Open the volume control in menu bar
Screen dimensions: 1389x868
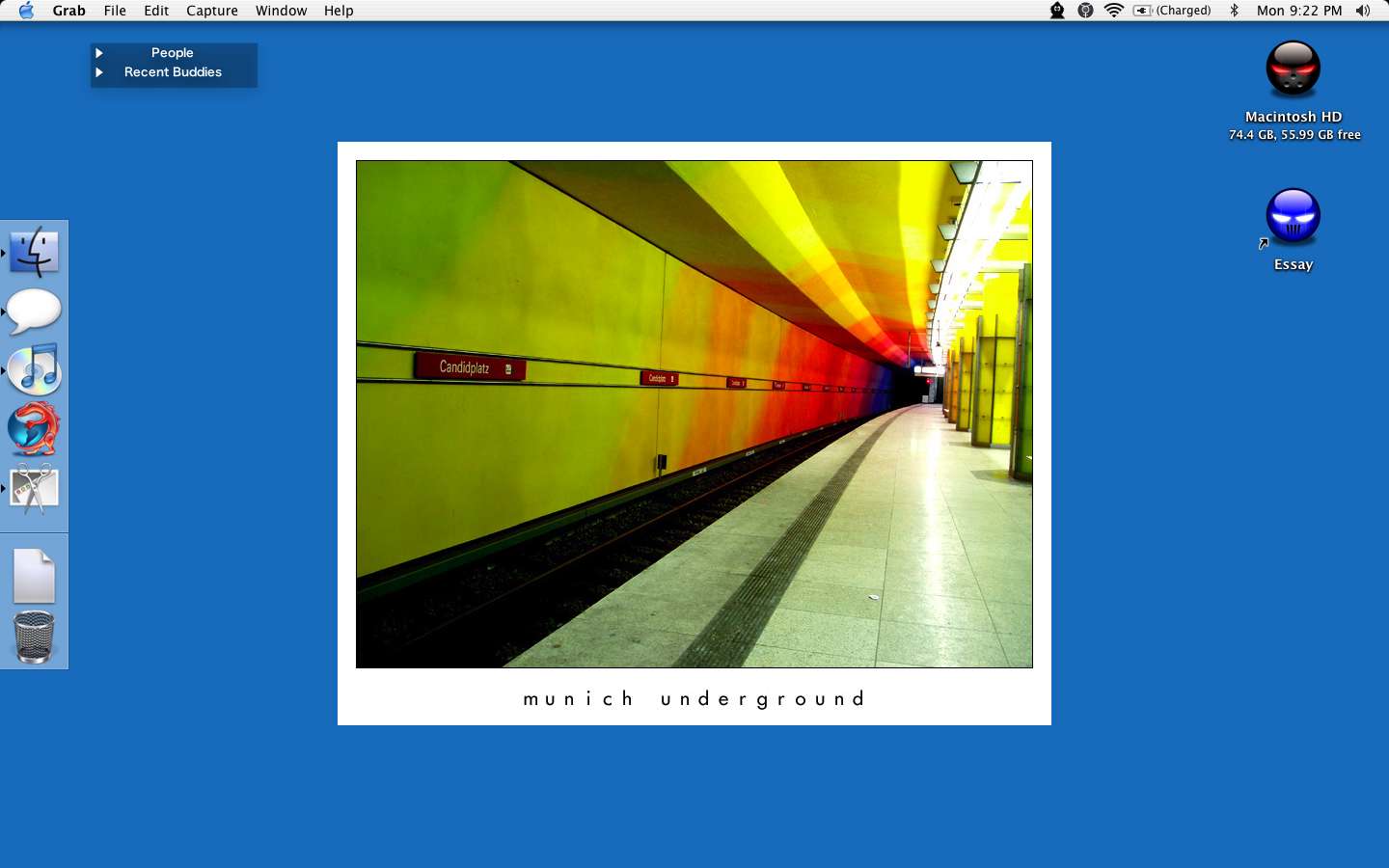[1362, 11]
